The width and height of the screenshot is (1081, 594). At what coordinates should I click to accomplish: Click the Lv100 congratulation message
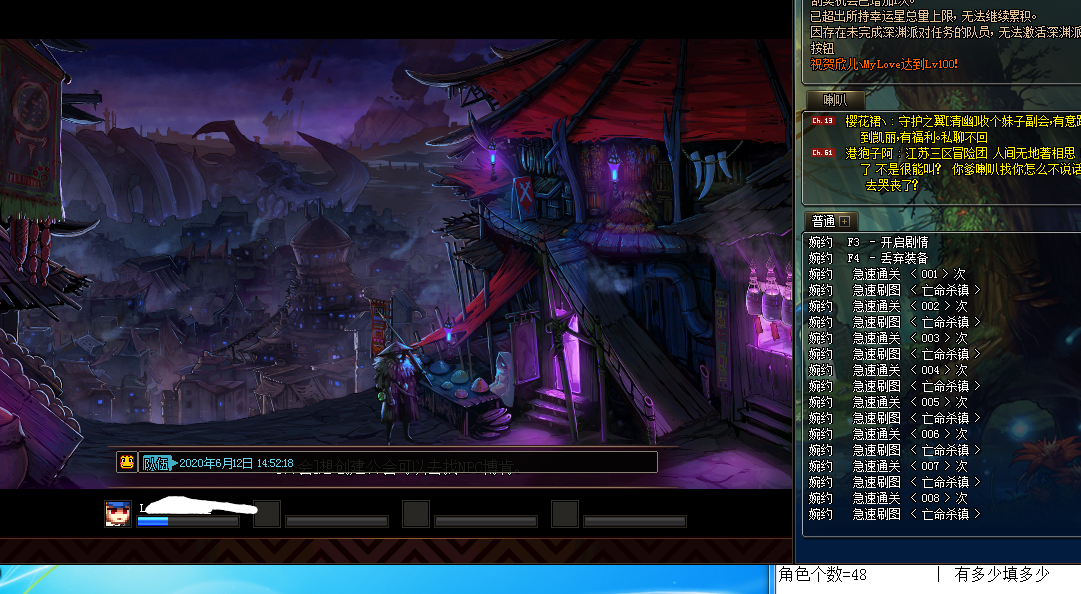tap(884, 64)
